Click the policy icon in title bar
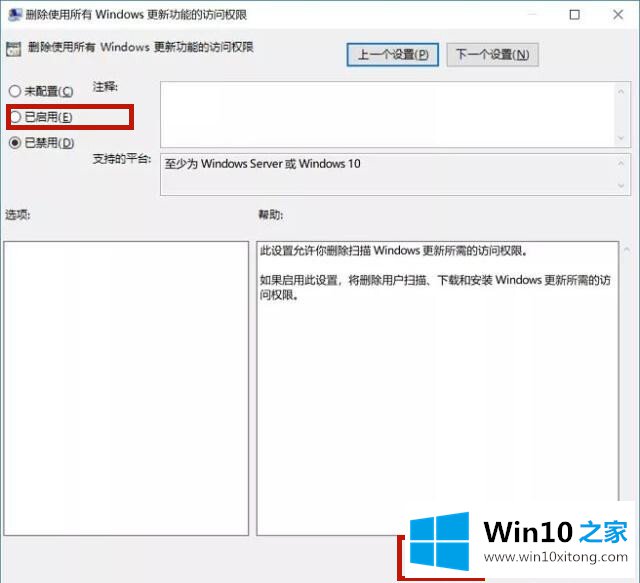 15,15
